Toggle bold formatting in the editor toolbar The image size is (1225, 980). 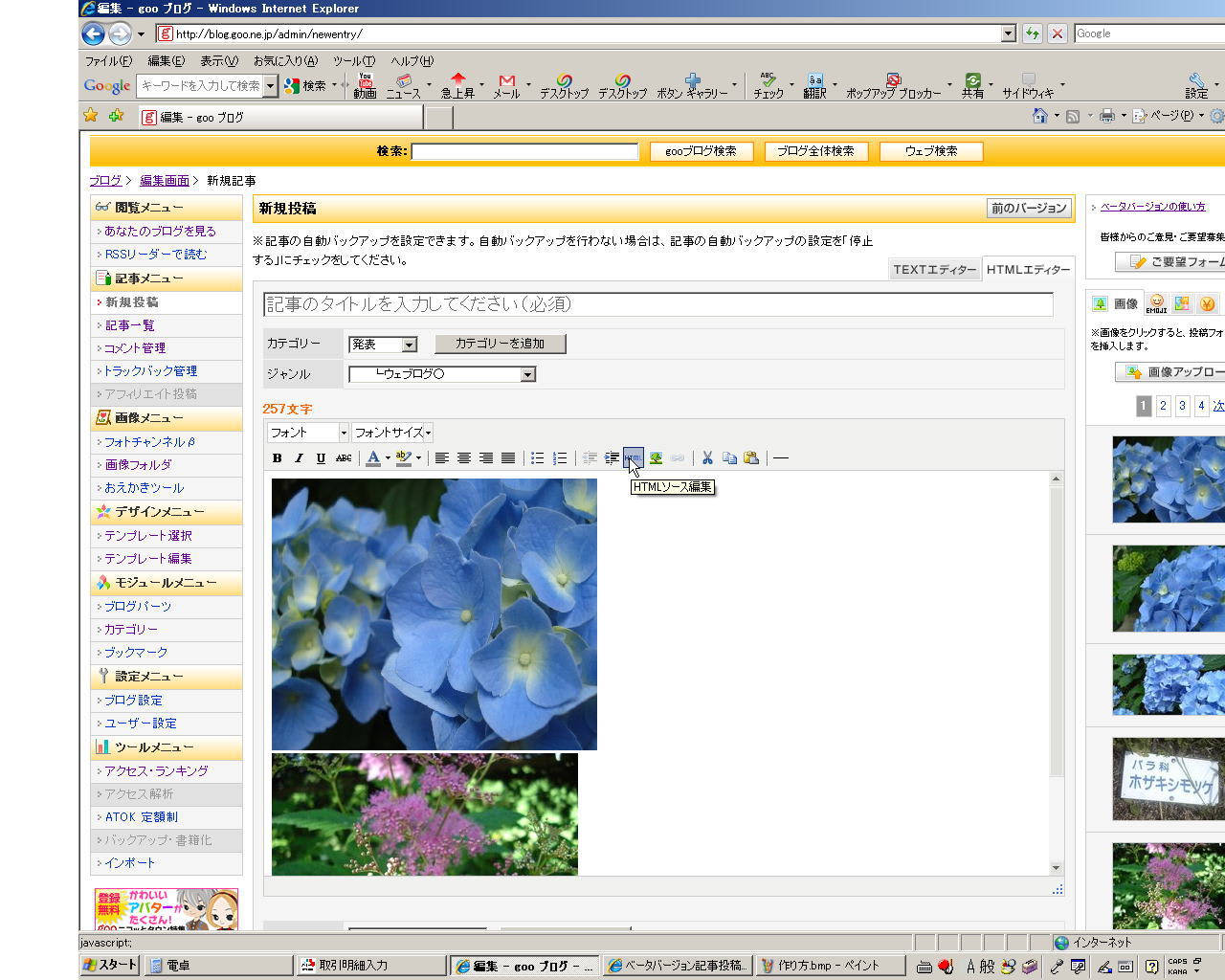[278, 458]
